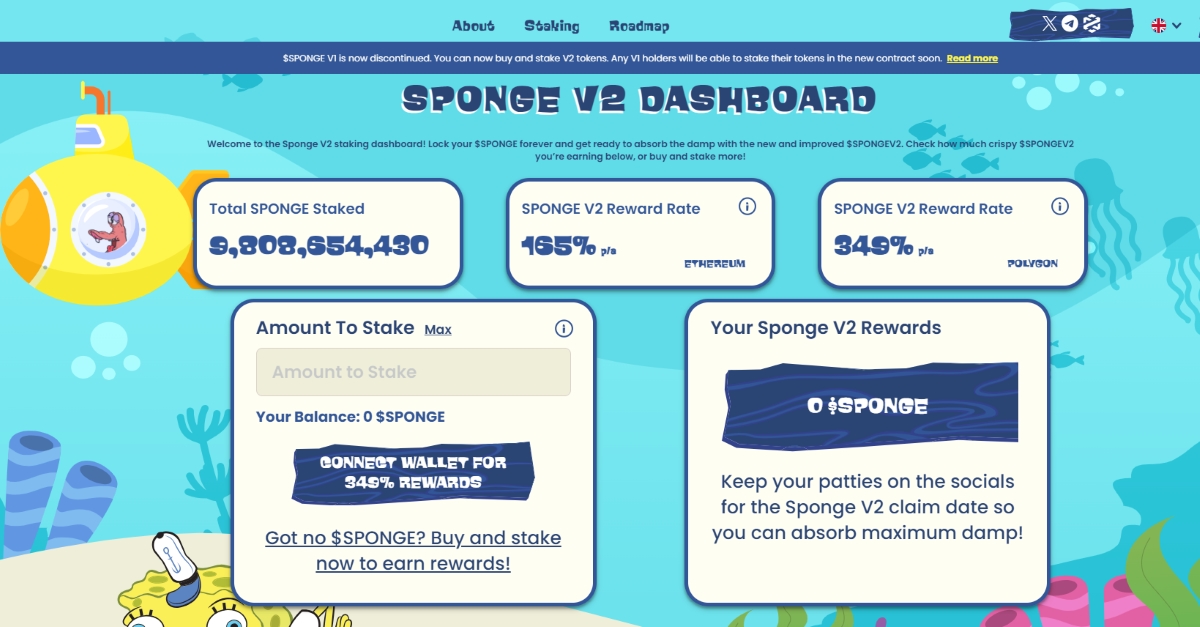Click the info icon on Polygon reward rate

1060,207
